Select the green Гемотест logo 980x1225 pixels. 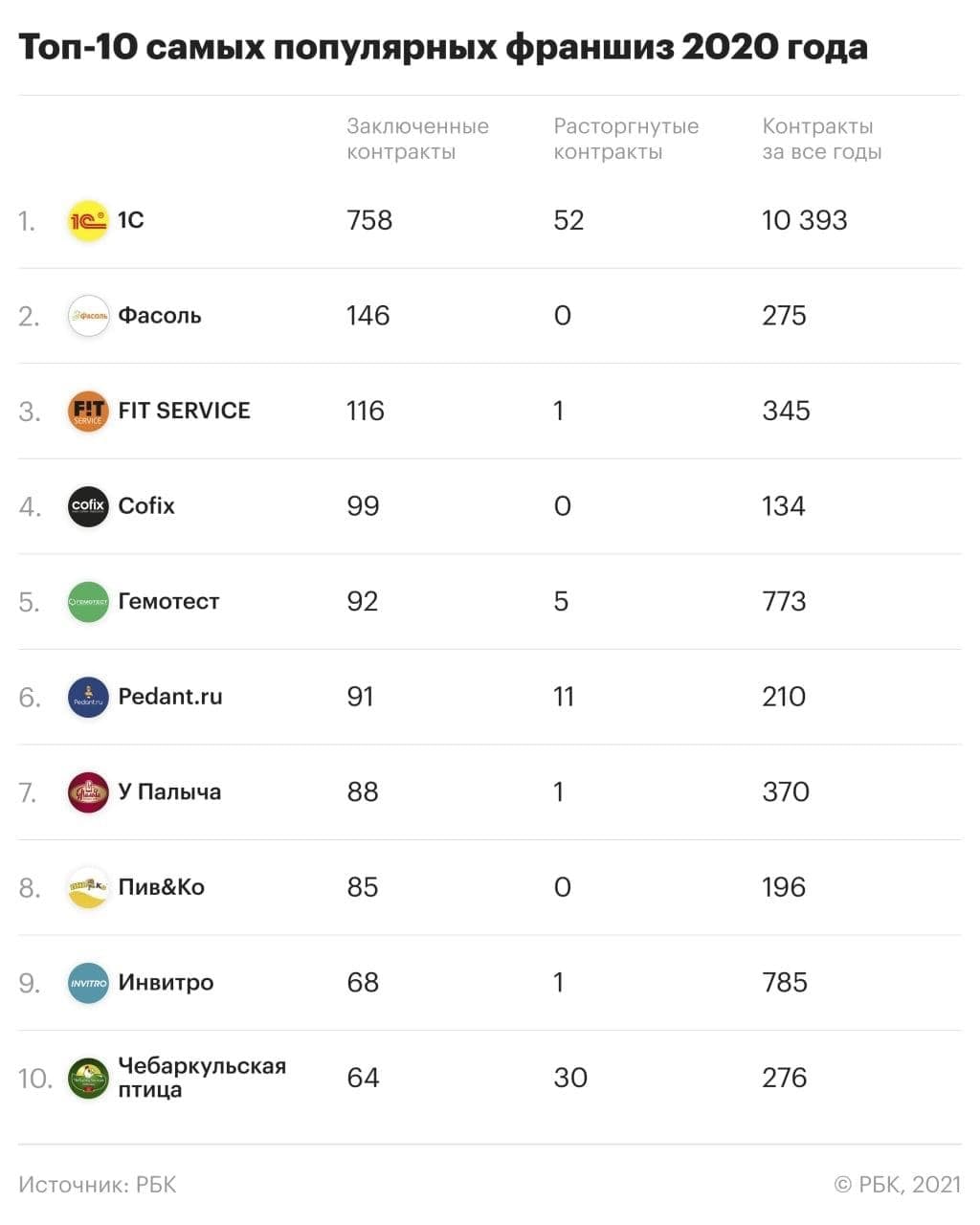pyautogui.click(x=88, y=602)
